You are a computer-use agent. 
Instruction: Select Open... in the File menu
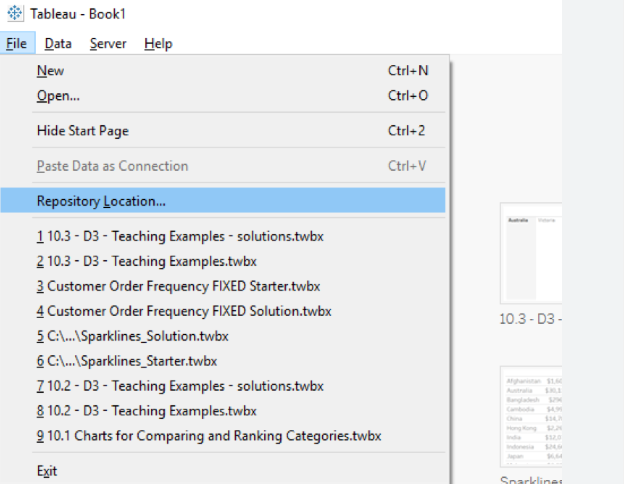(223, 96)
